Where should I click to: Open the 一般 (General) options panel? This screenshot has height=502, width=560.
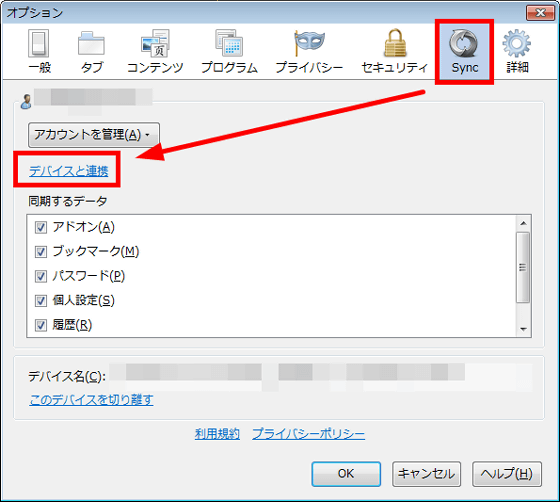[x=39, y=52]
